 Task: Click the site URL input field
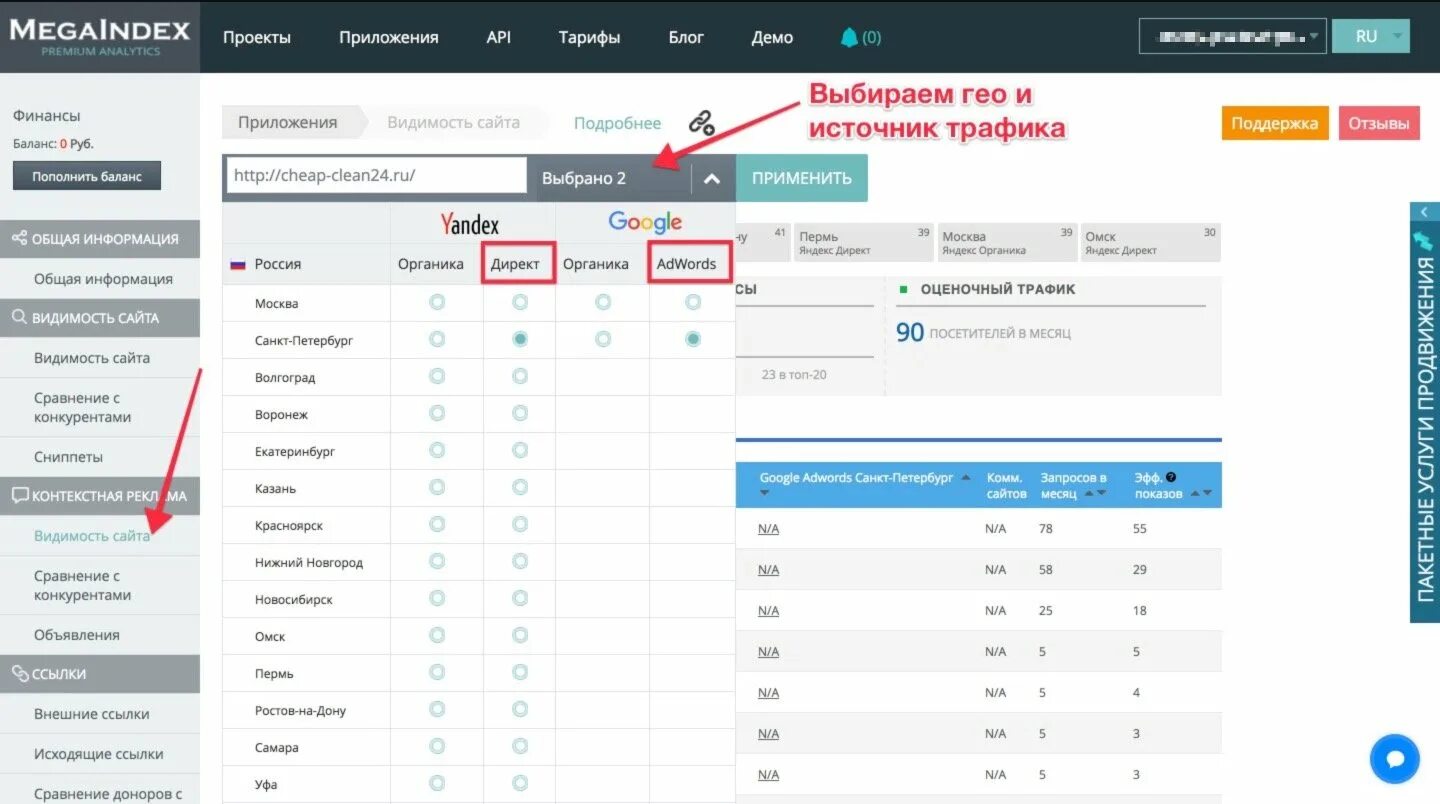click(x=376, y=175)
